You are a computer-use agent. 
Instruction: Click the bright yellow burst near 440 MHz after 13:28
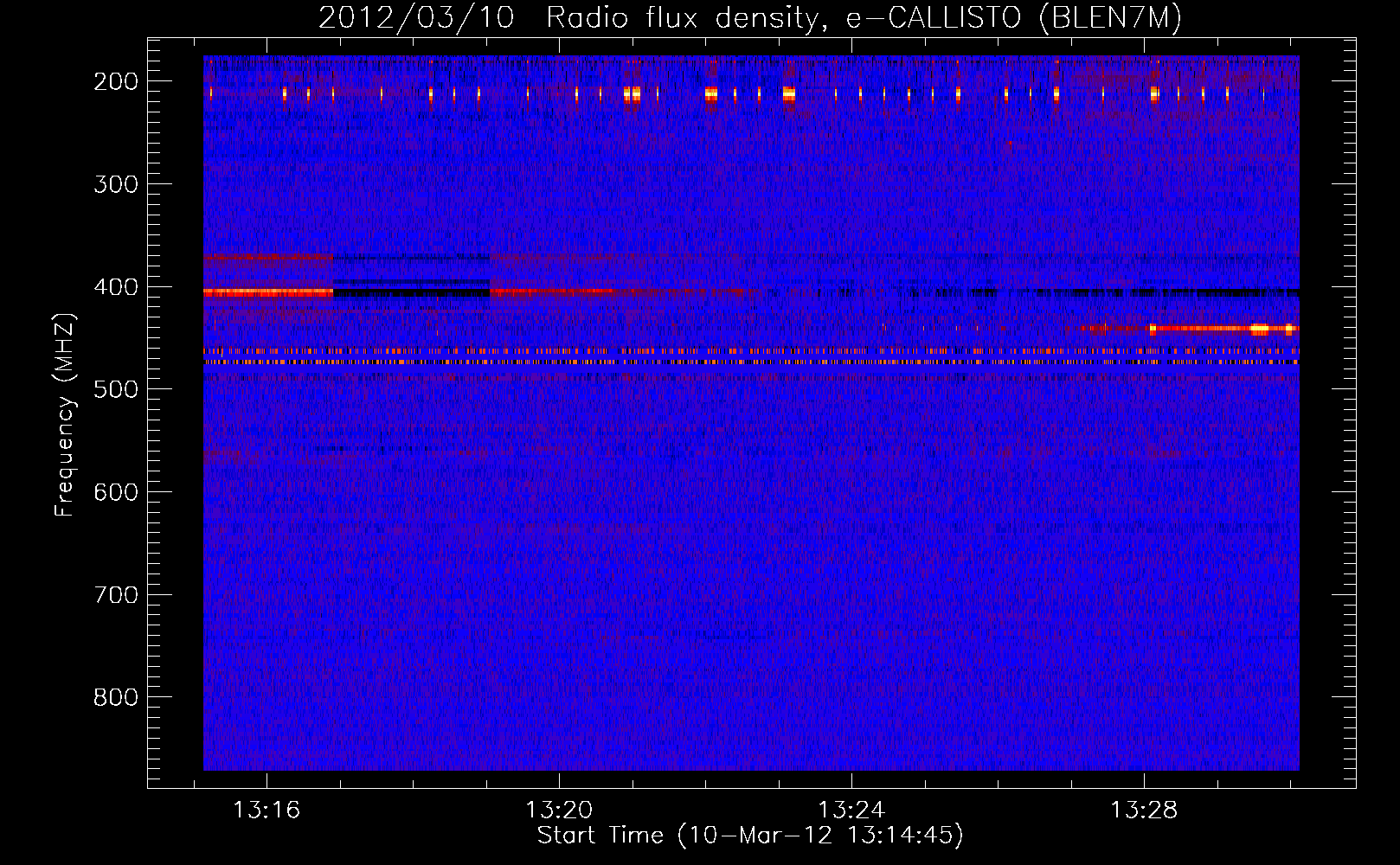pyautogui.click(x=1259, y=329)
